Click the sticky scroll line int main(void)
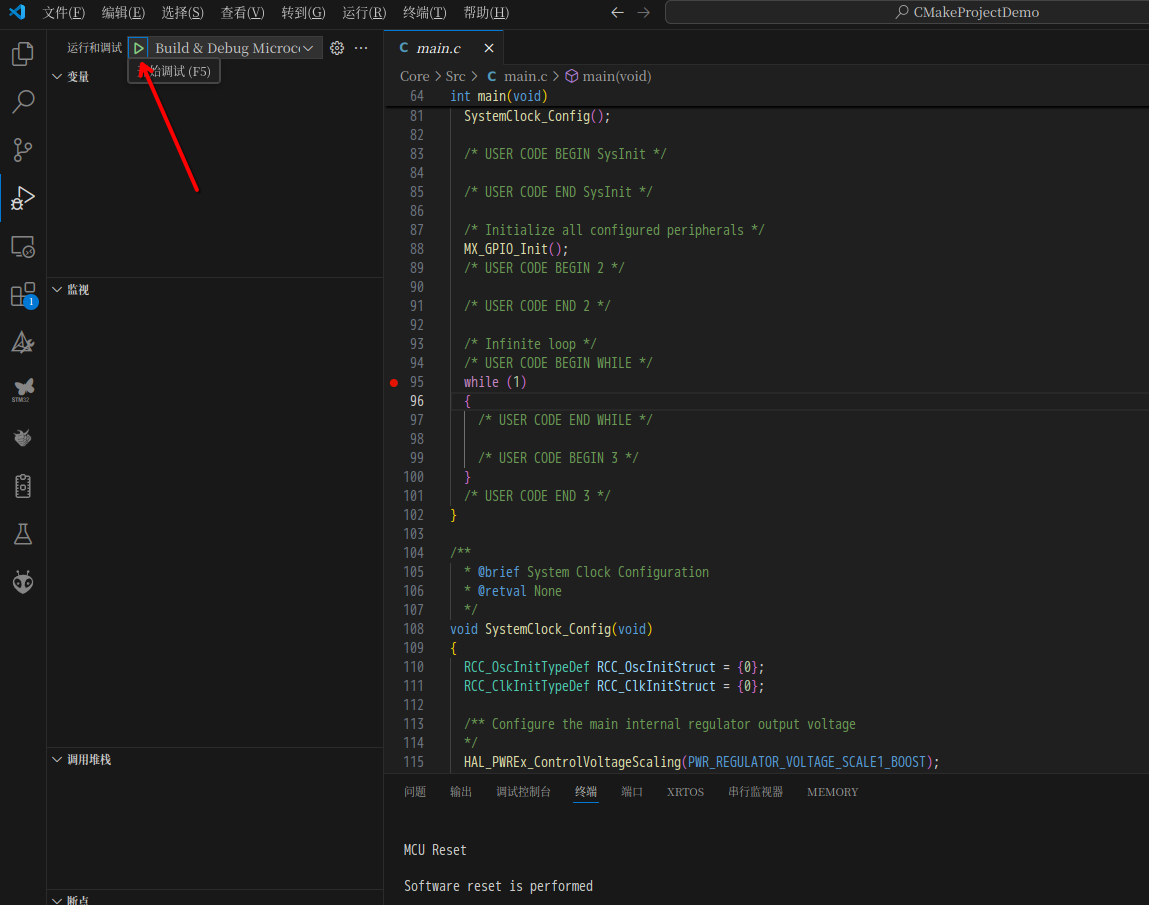 pyautogui.click(x=498, y=96)
